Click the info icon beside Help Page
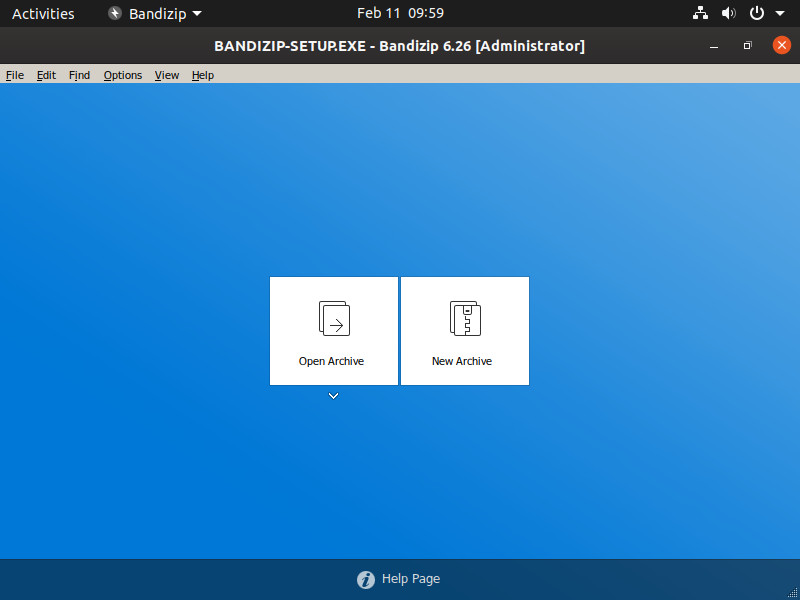 [366, 579]
